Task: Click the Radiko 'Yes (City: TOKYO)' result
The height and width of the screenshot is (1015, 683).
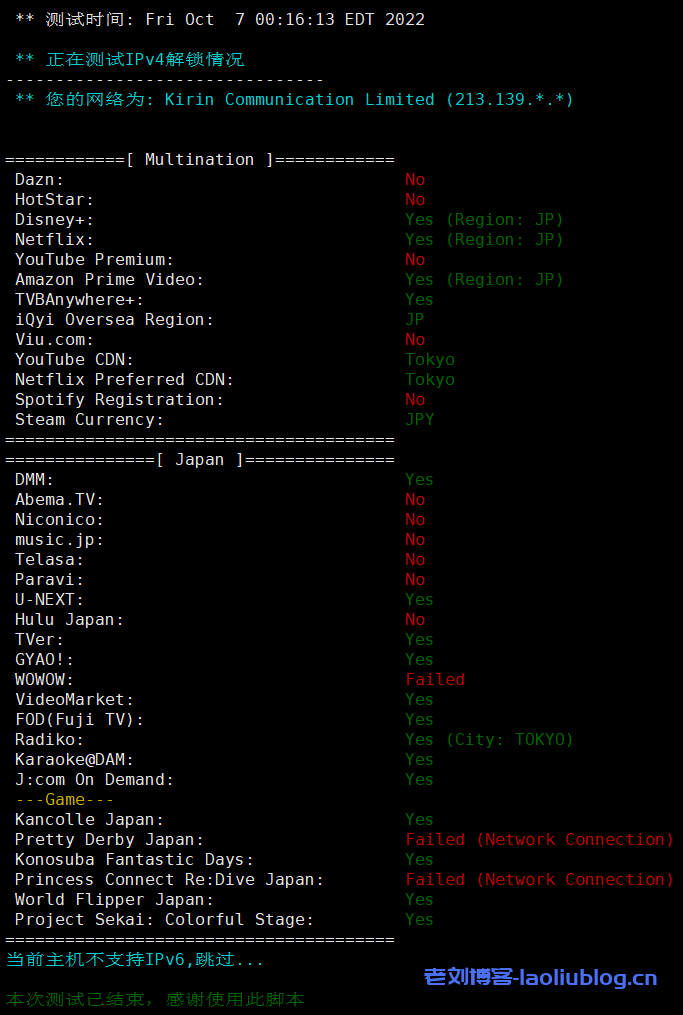Action: 489,739
